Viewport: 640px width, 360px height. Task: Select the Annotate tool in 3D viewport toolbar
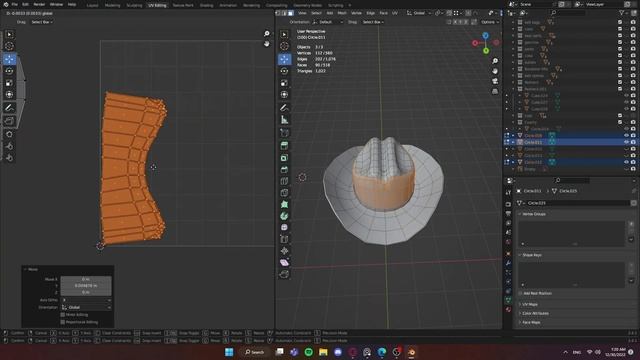284,108
